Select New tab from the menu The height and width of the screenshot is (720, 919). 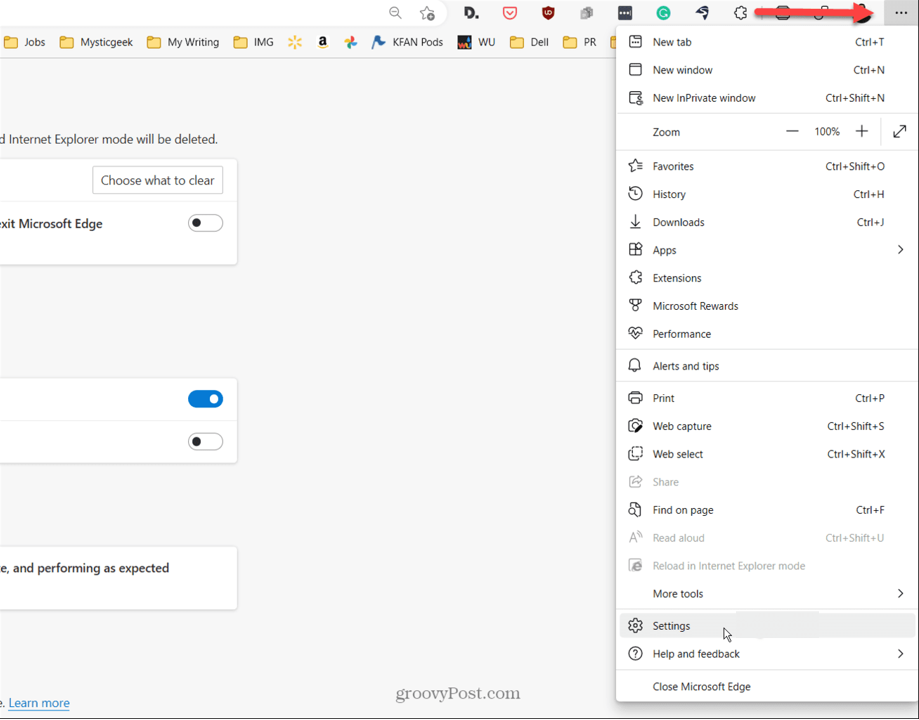[767, 42]
